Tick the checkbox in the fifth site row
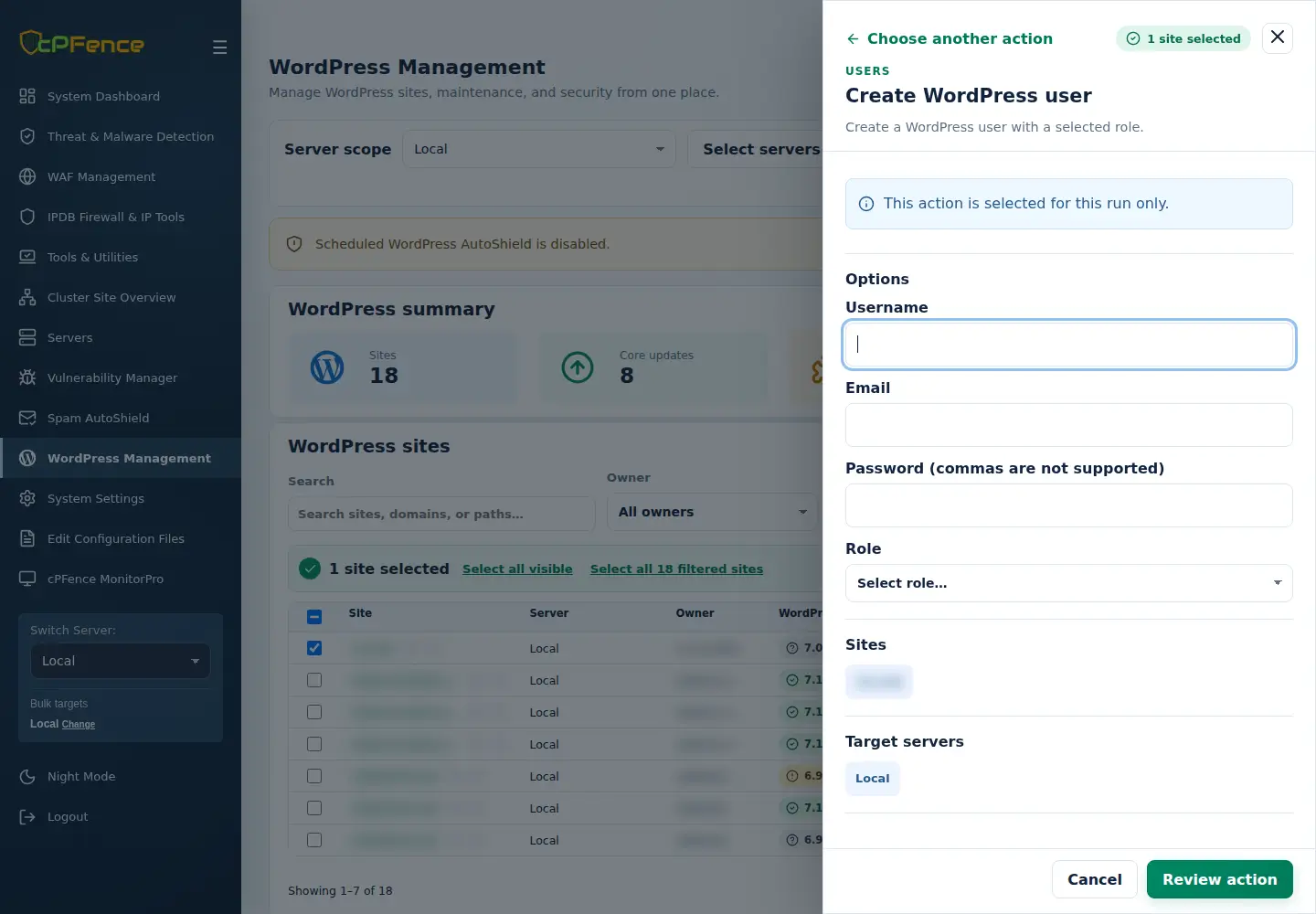This screenshot has height=914, width=1316. (x=314, y=776)
